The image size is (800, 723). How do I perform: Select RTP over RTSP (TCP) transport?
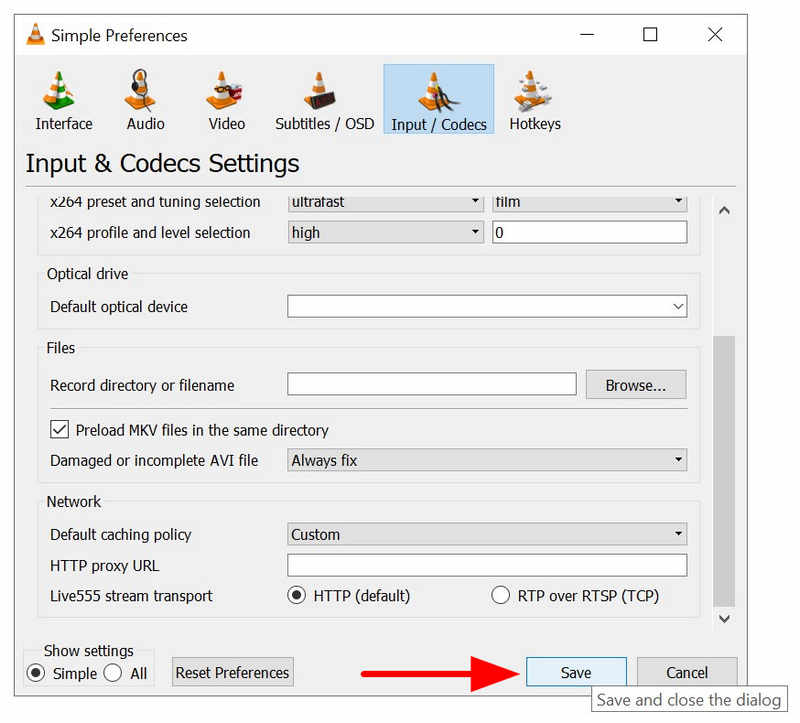tap(501, 596)
